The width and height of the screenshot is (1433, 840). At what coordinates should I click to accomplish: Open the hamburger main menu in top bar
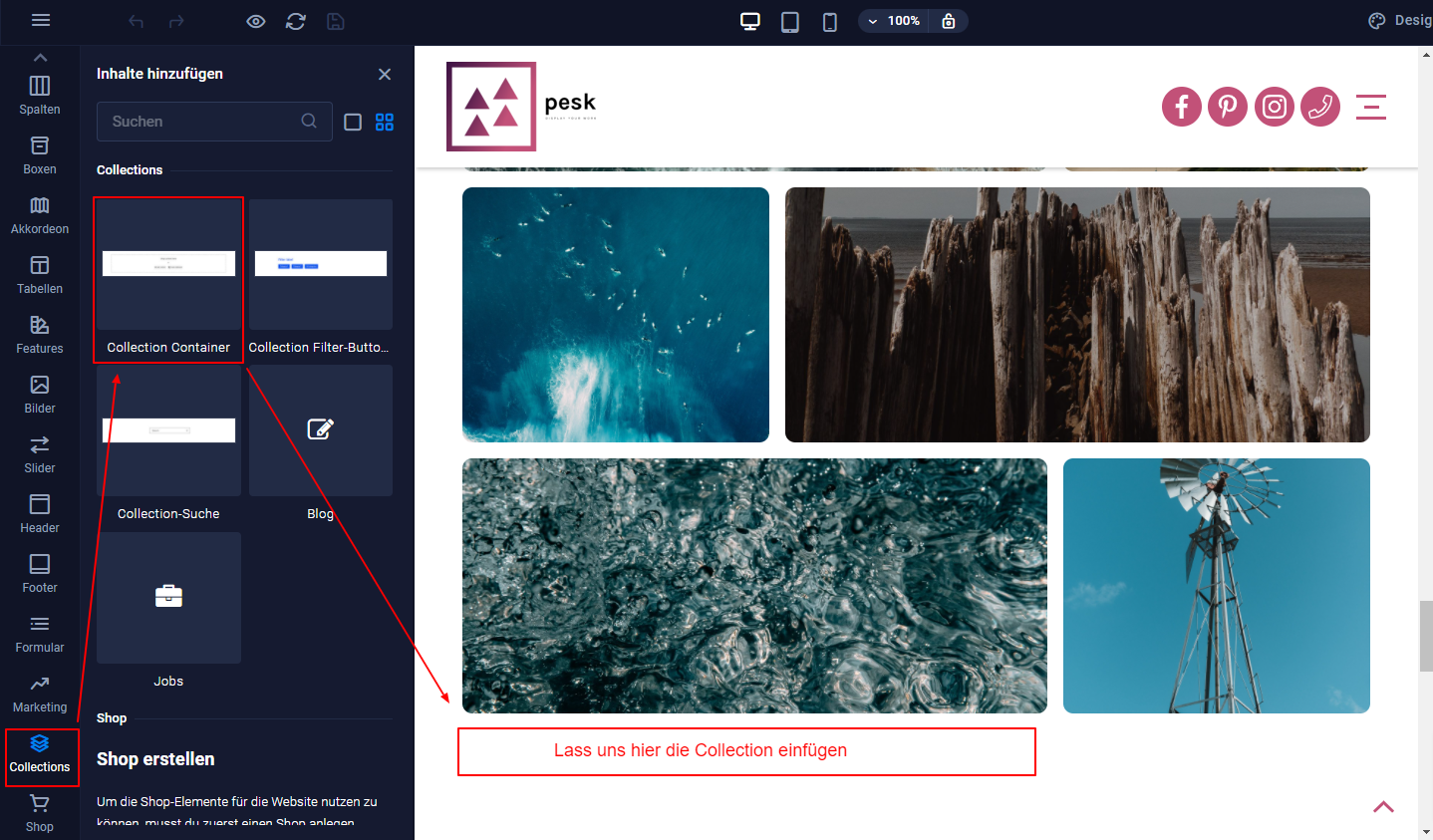41,21
